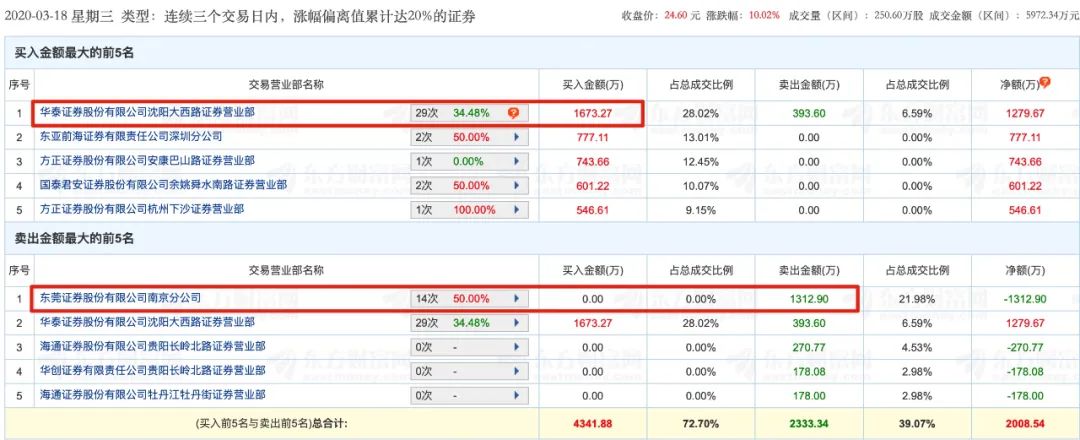Expand the 华泰证券 sell-table row arrow

point(516,323)
